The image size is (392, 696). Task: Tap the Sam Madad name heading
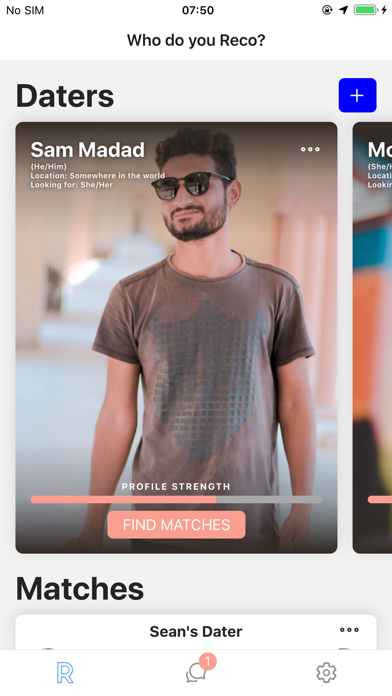tap(87, 150)
